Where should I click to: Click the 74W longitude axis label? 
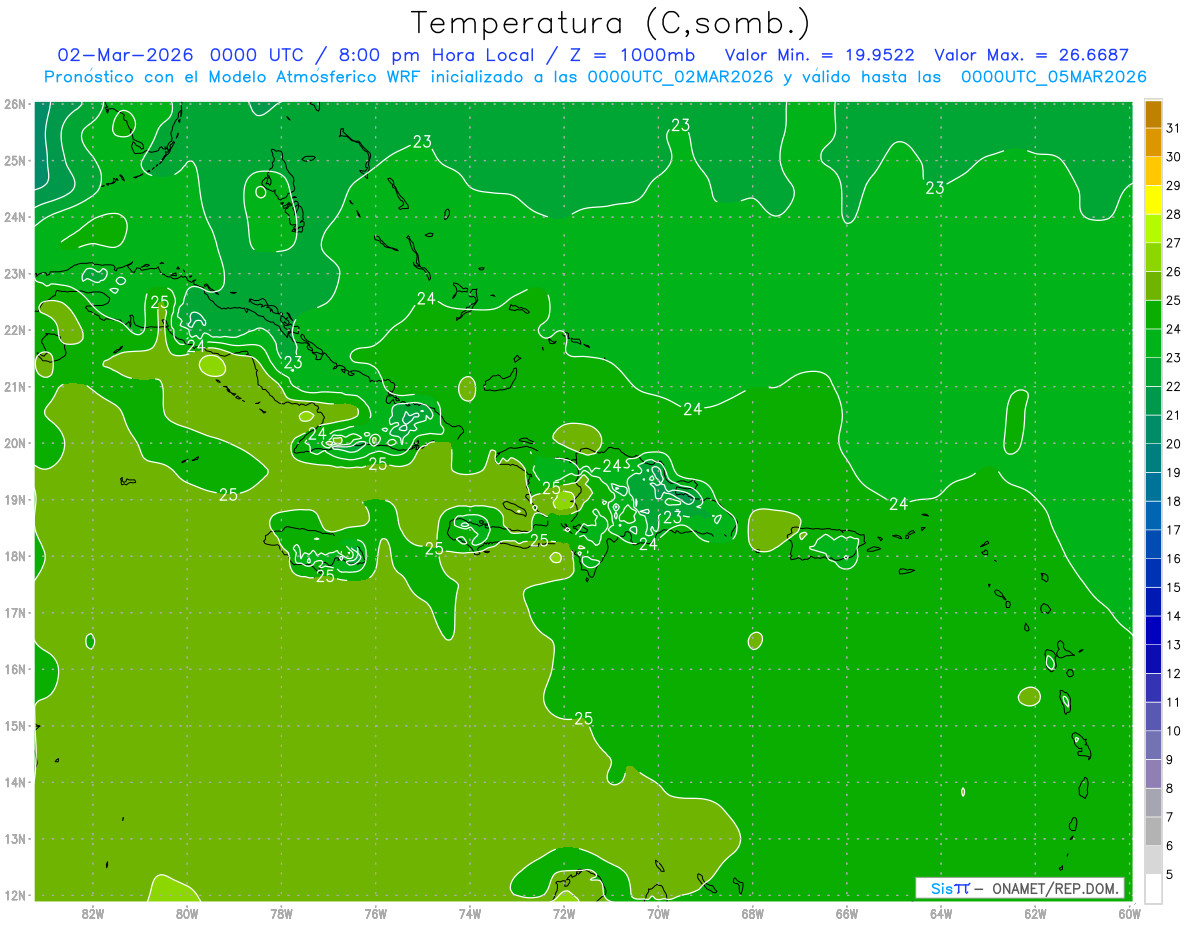(x=470, y=913)
